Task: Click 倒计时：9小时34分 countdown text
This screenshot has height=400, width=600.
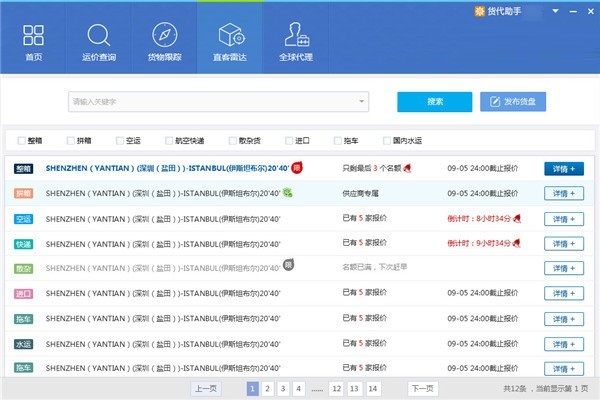Action: 479,243
